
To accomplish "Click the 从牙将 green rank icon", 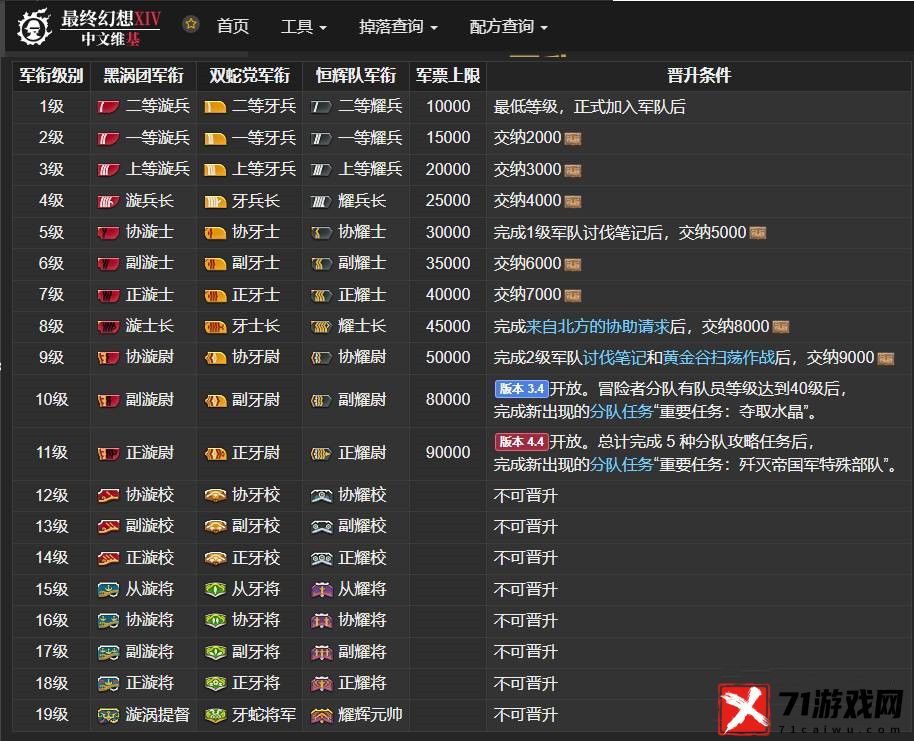I will point(215,589).
